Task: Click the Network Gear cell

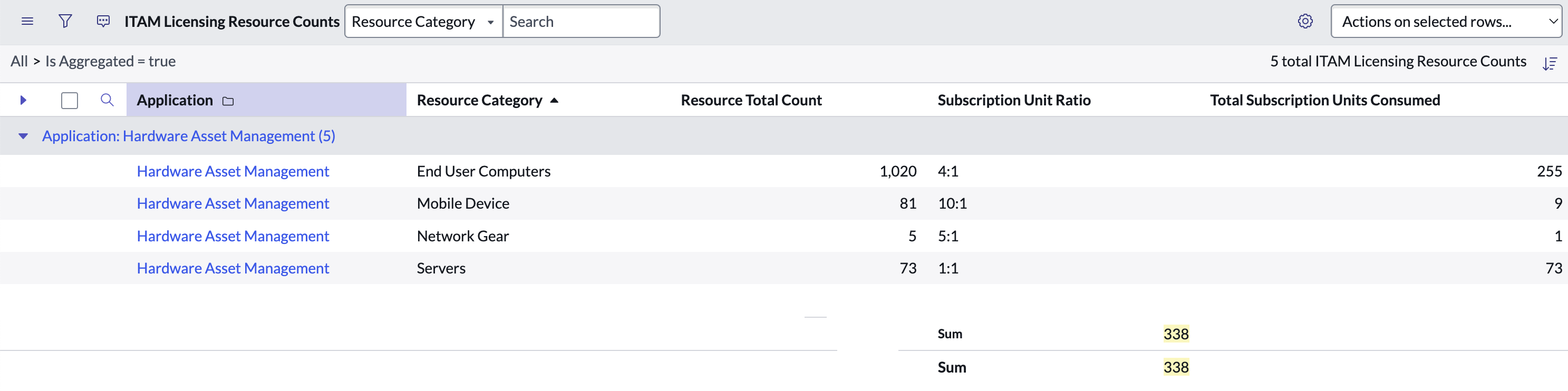Action: (462, 236)
